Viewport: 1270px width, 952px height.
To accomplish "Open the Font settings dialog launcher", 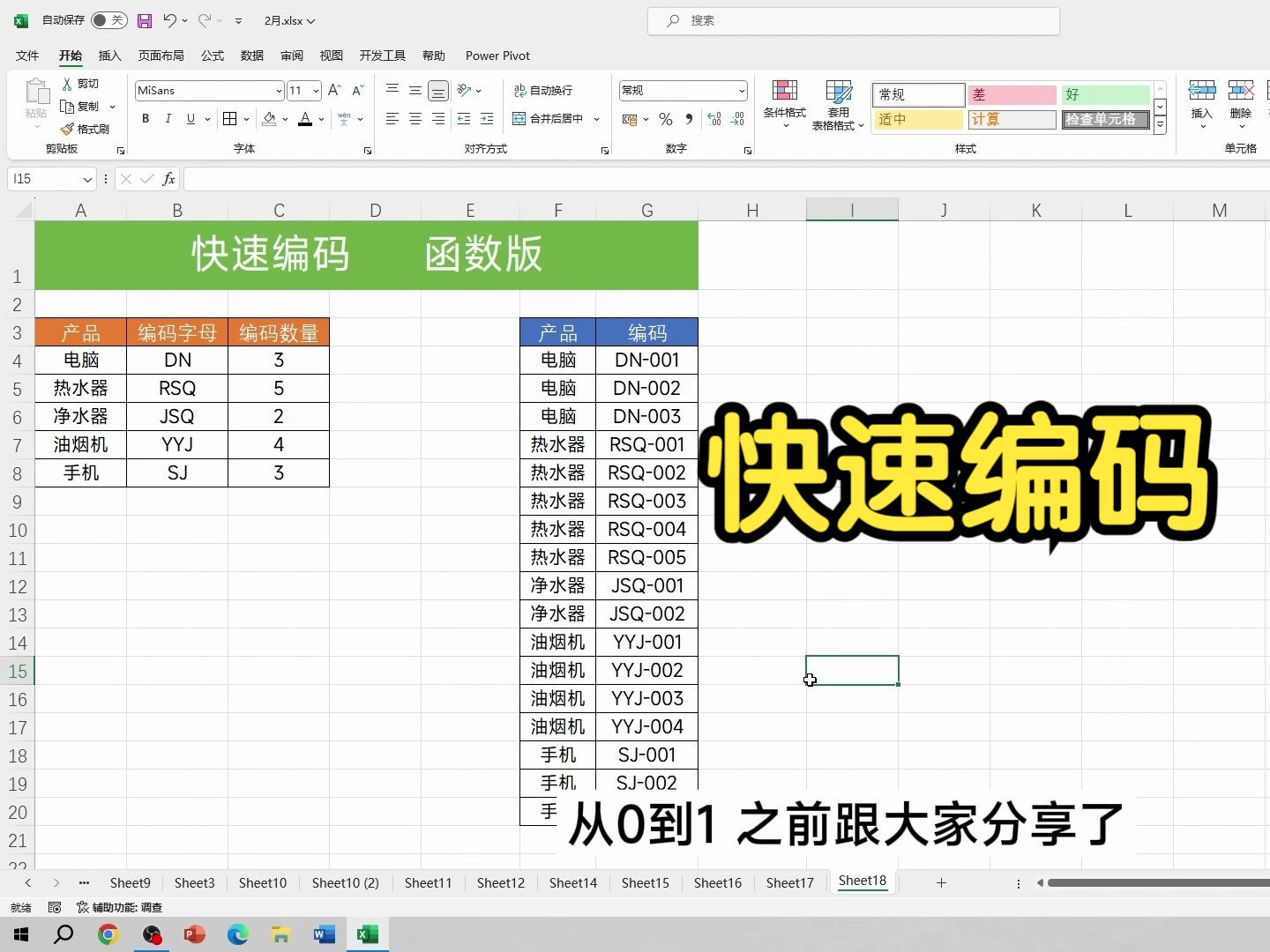I will pos(368,151).
